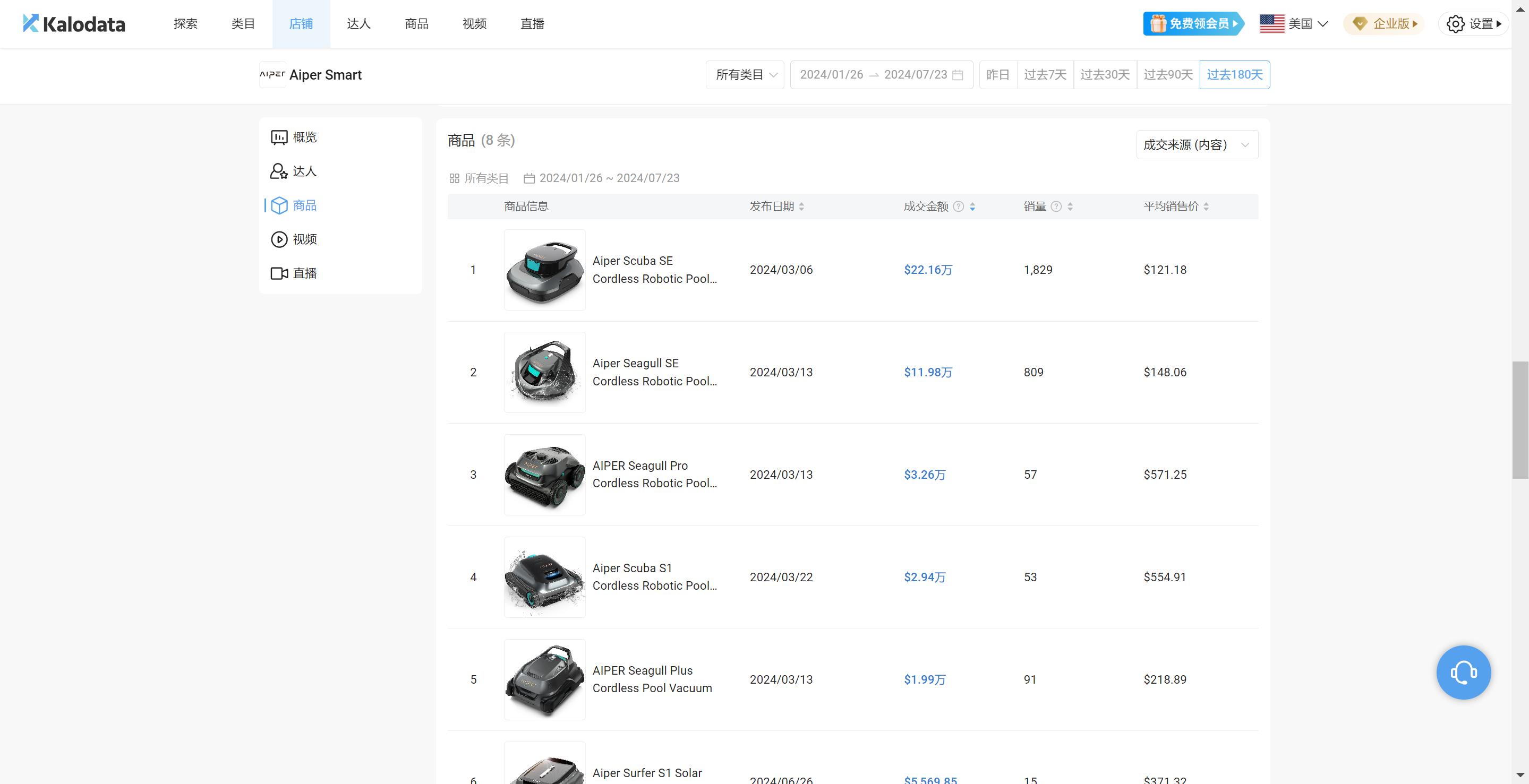Go to the 达人 top navigation tab

pyautogui.click(x=358, y=24)
